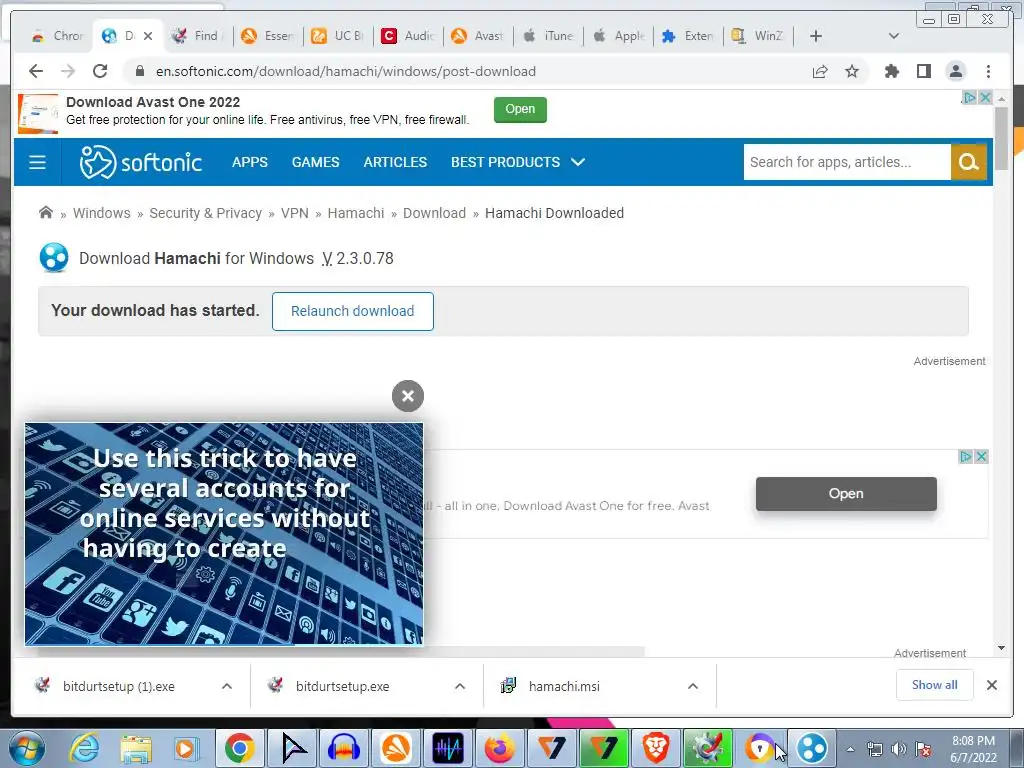Switch to the iTunes tab
Image resolution: width=1024 pixels, height=768 pixels.
549,36
